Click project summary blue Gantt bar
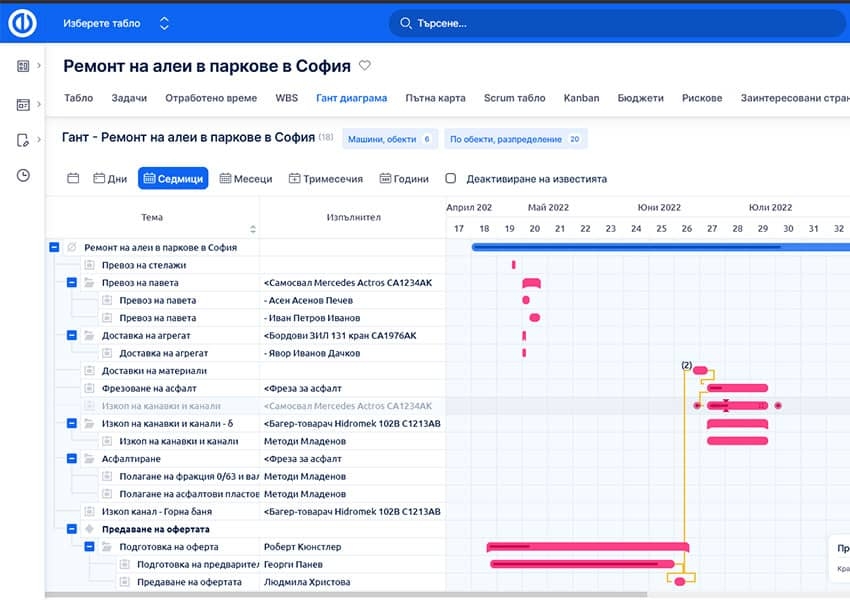Image resolution: width=850 pixels, height=600 pixels. pyautogui.click(x=661, y=247)
